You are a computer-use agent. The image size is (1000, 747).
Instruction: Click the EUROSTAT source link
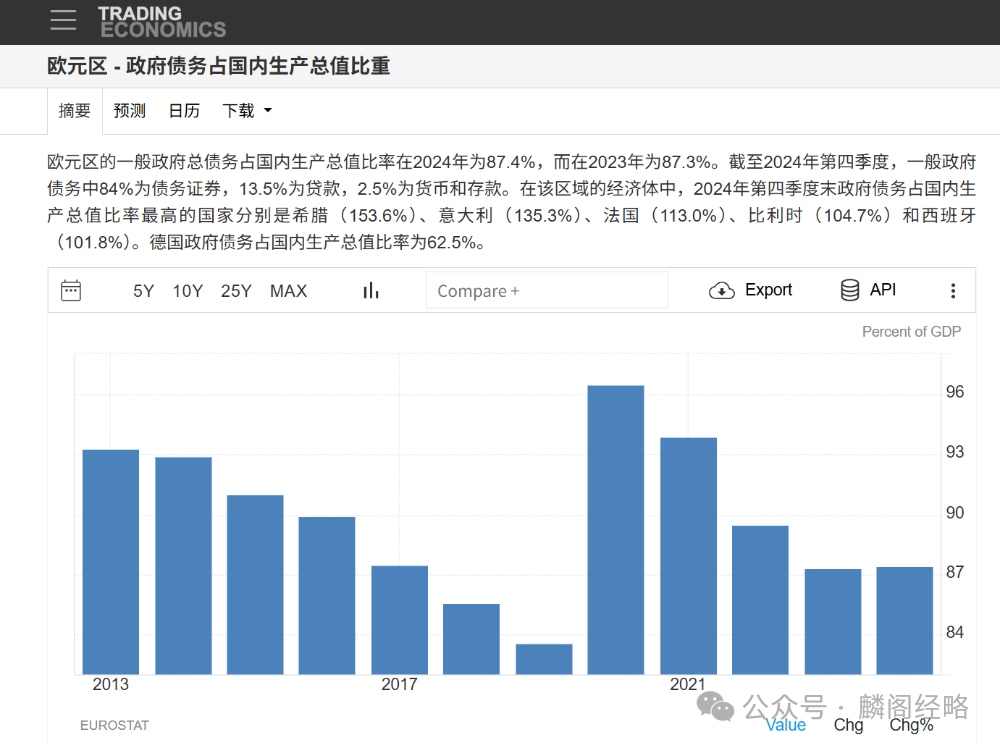114,725
